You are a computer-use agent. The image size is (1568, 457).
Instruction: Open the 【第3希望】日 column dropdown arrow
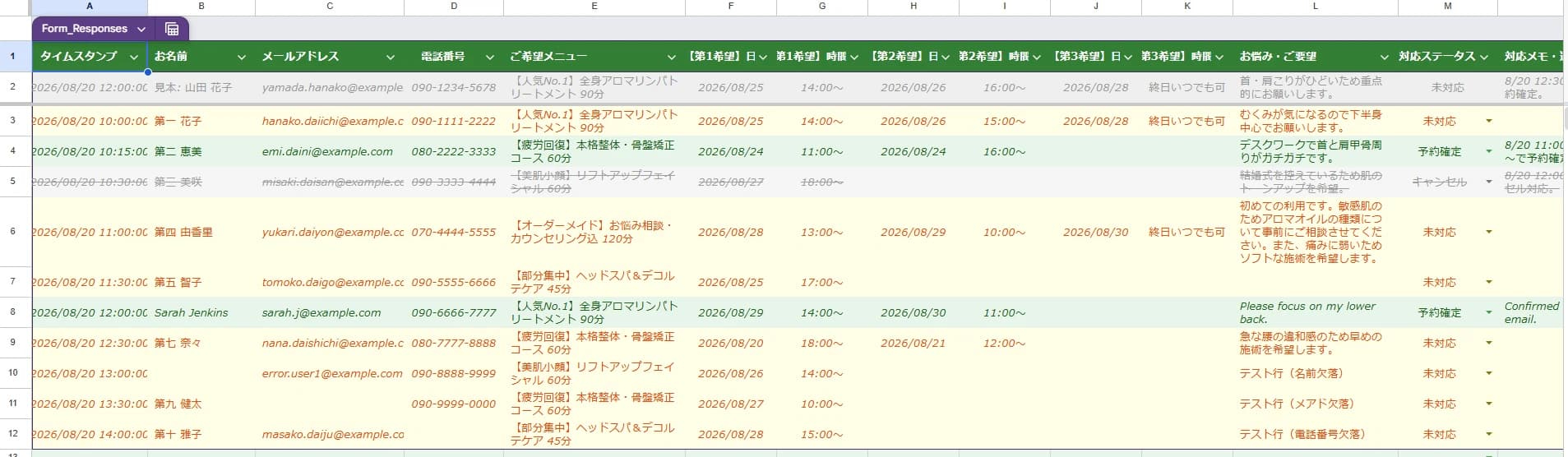(1128, 57)
